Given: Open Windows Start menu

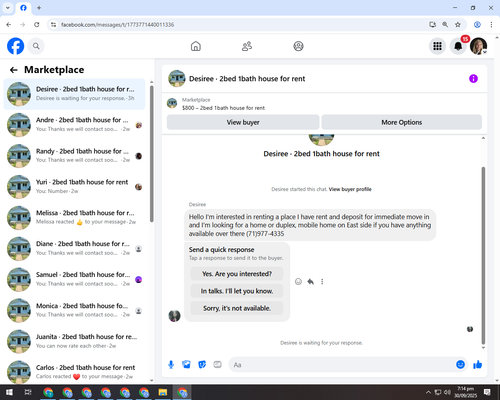Looking at the screenshot, I should pos(9,392).
